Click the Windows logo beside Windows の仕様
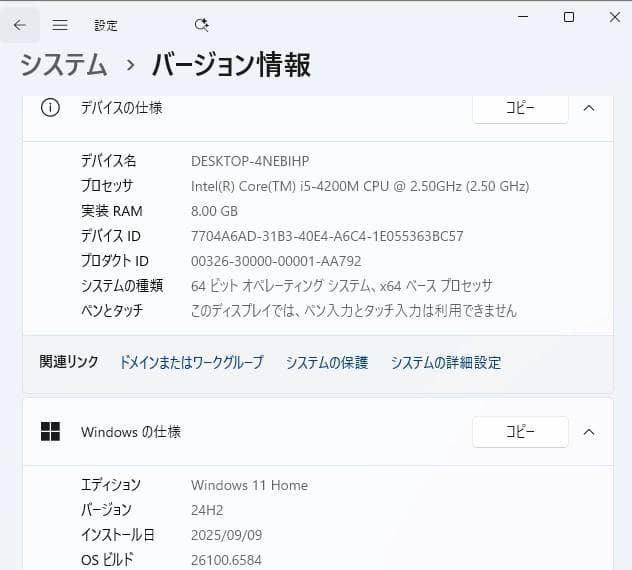 50,431
